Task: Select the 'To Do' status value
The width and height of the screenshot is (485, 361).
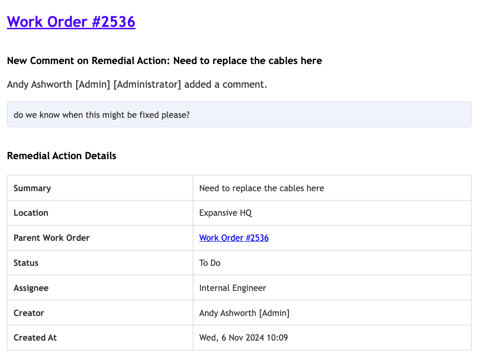Action: pyautogui.click(x=210, y=263)
